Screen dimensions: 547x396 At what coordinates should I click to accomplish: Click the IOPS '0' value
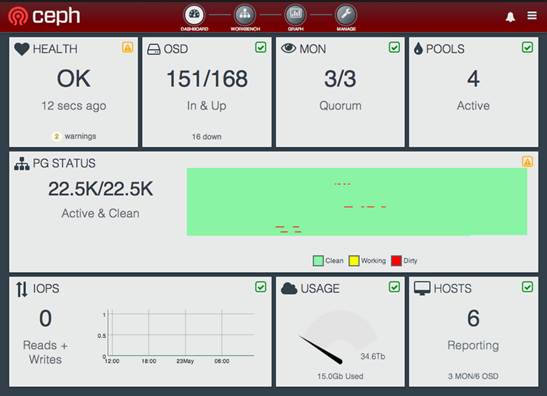45,318
